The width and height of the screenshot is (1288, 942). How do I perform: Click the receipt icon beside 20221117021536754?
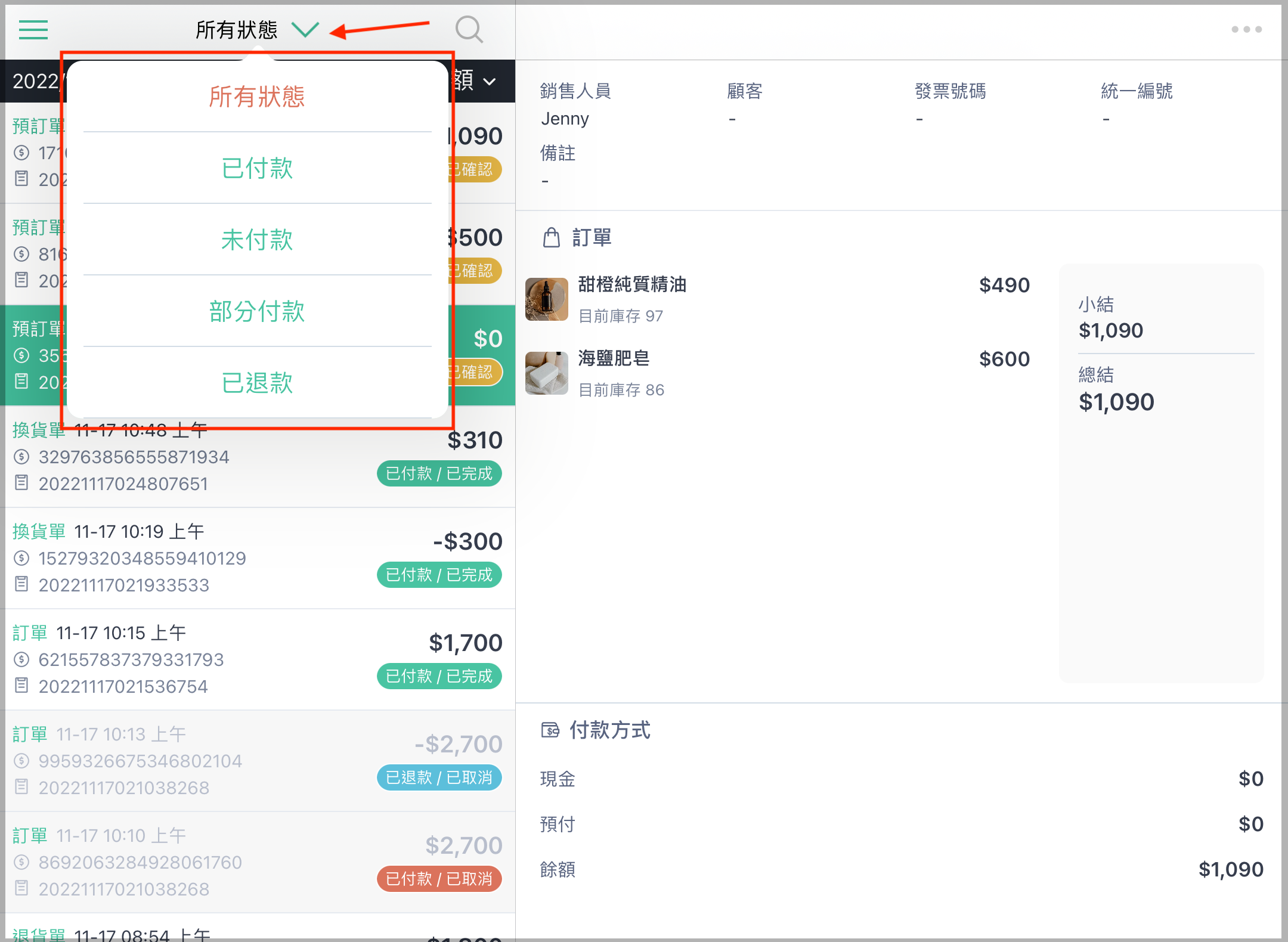pos(21,685)
